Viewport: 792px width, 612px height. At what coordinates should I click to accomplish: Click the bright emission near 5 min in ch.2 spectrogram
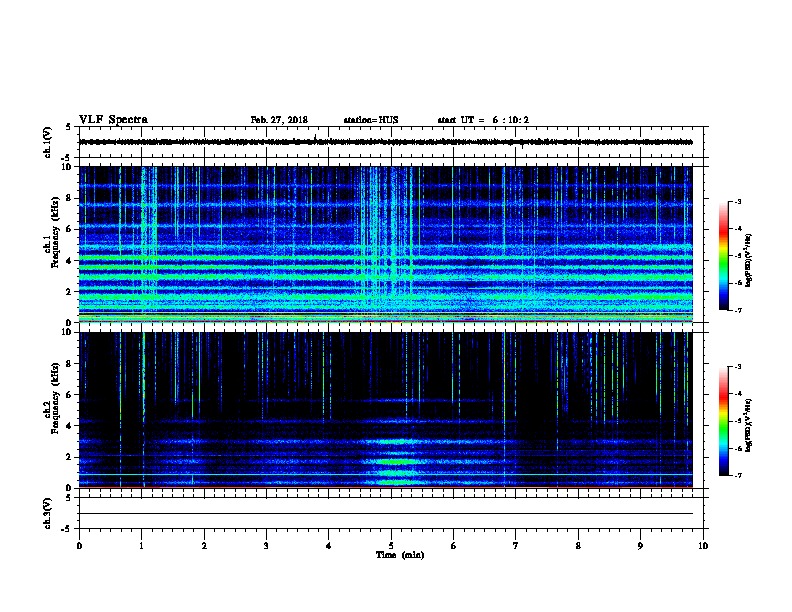tap(397, 461)
